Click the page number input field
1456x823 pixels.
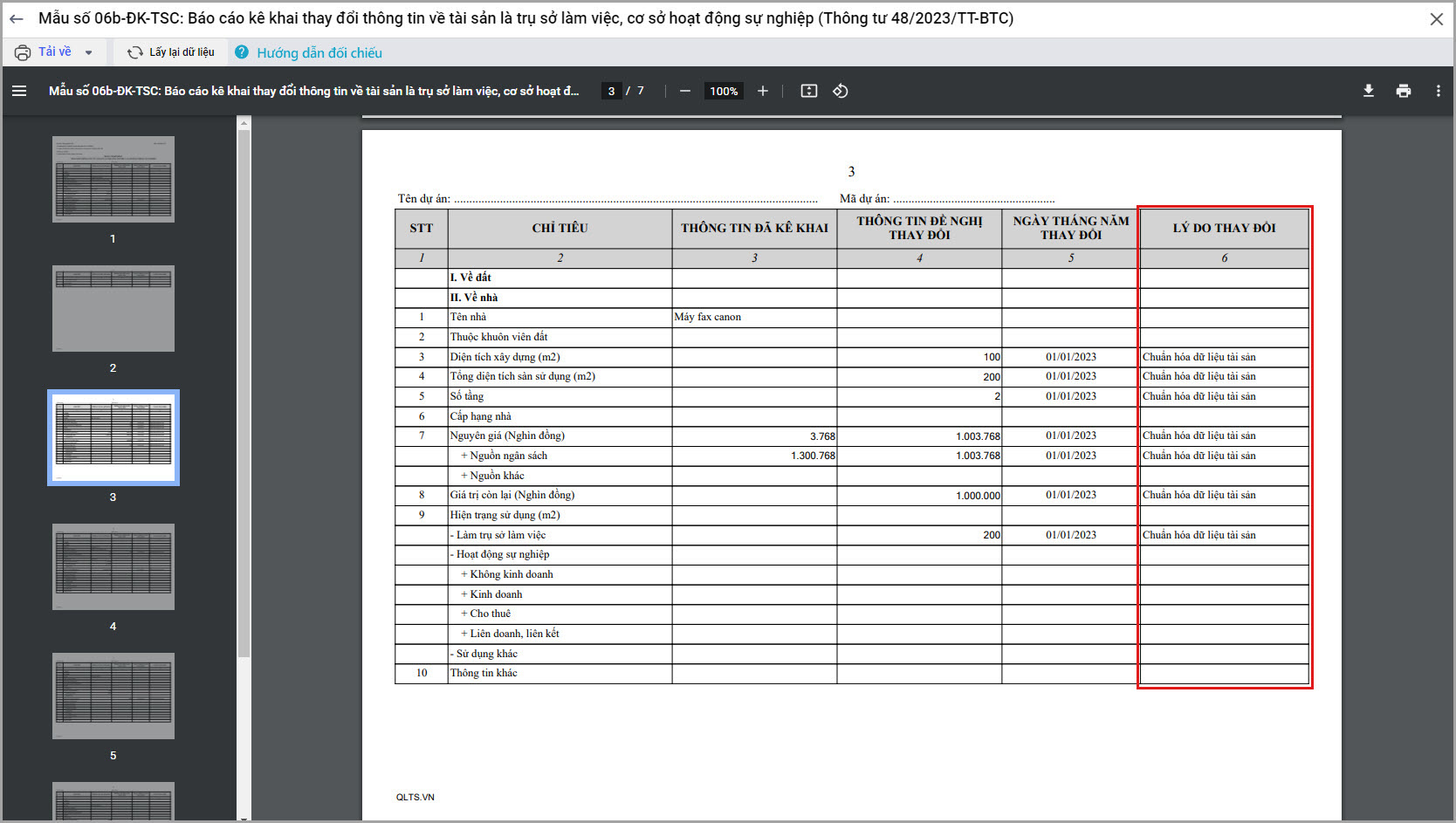611,91
